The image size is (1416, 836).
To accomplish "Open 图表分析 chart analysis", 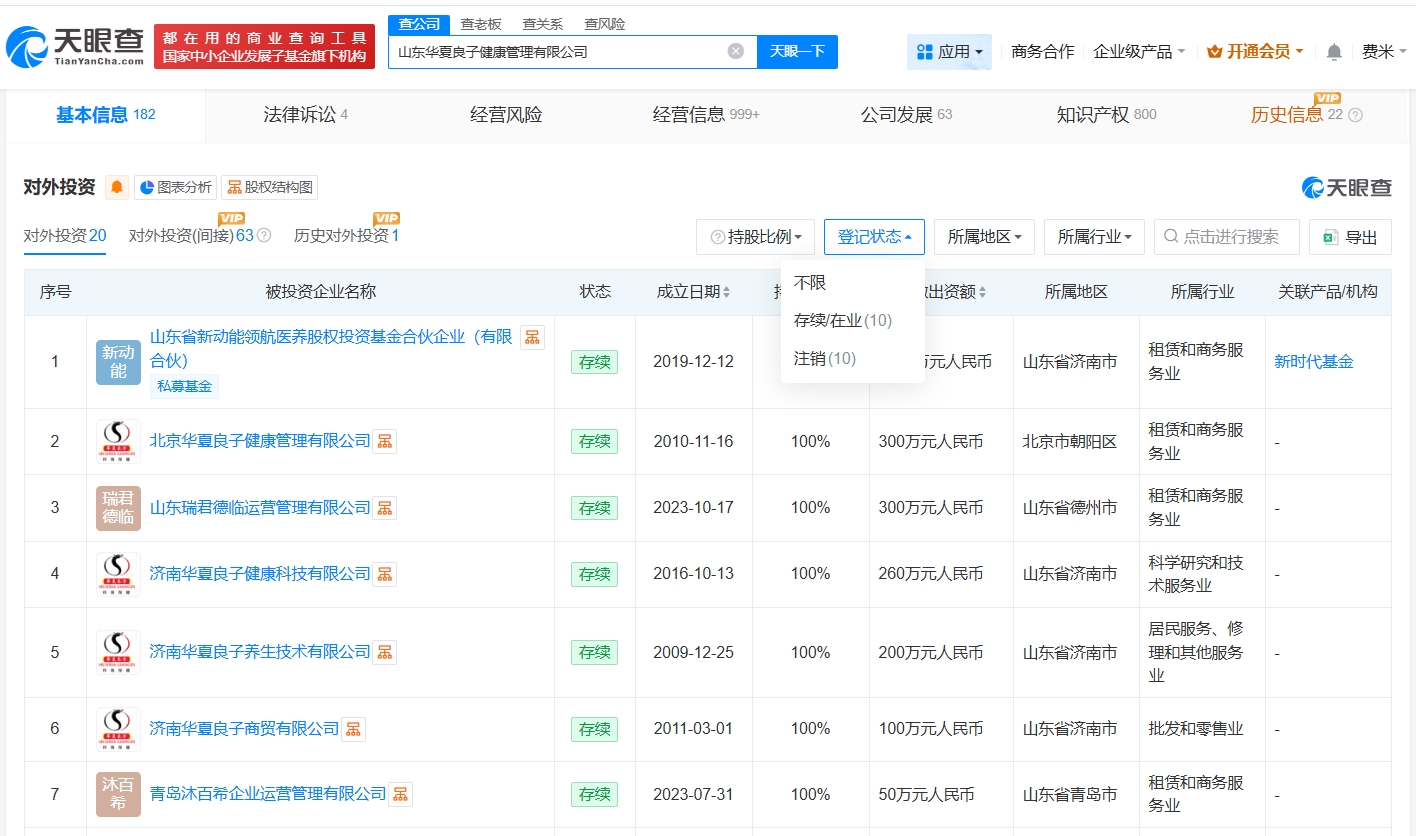I will 175,187.
